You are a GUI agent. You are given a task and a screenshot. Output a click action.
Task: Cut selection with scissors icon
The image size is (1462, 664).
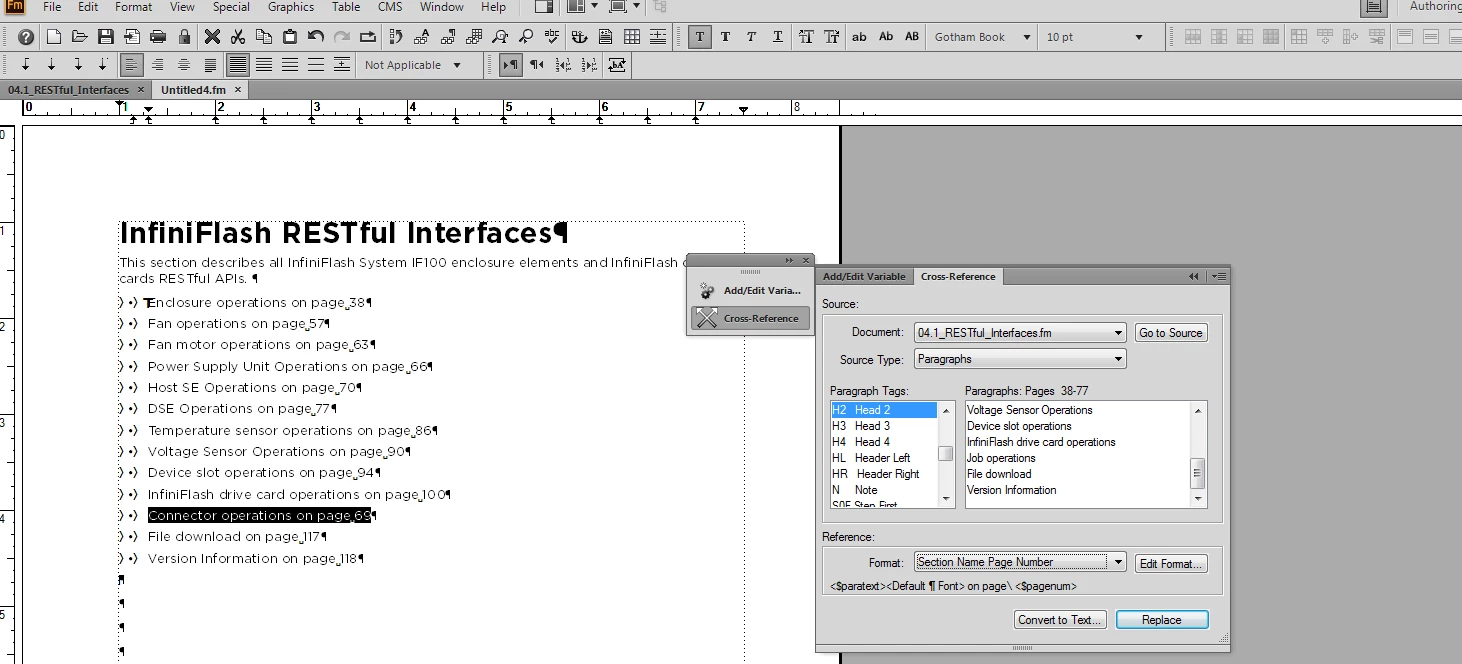238,37
